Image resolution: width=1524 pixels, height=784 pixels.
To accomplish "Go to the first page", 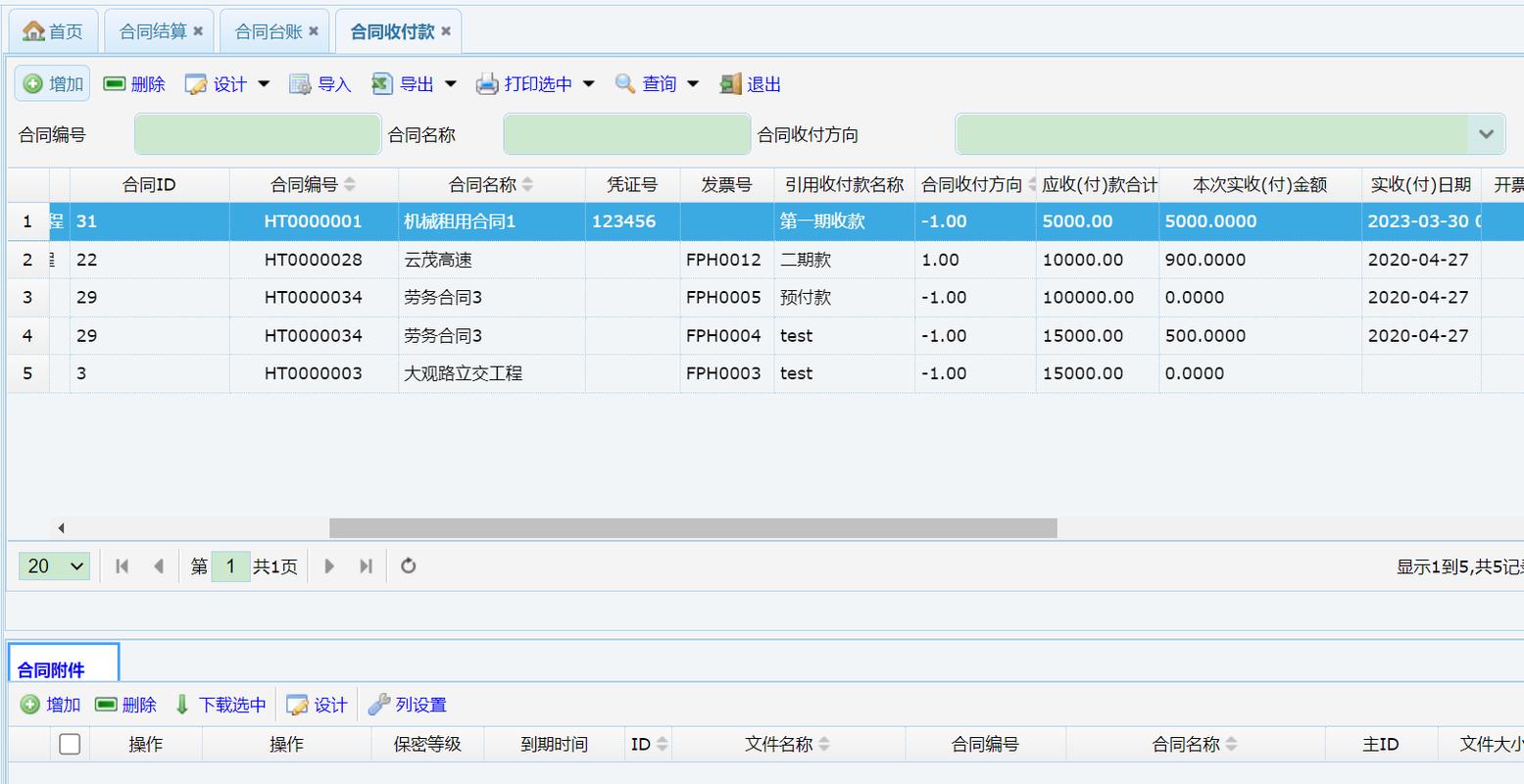I will pyautogui.click(x=123, y=565).
